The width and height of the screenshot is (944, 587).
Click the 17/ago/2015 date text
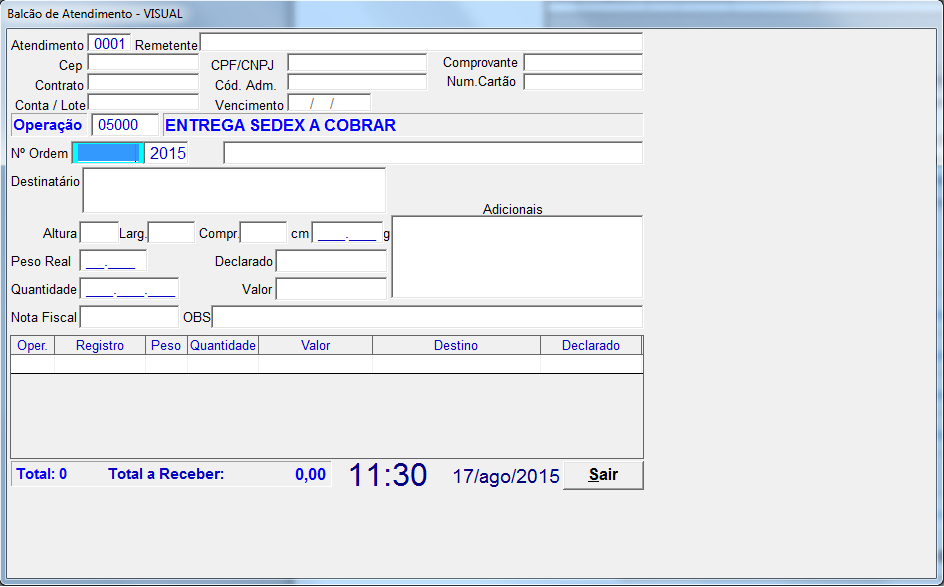click(x=506, y=476)
